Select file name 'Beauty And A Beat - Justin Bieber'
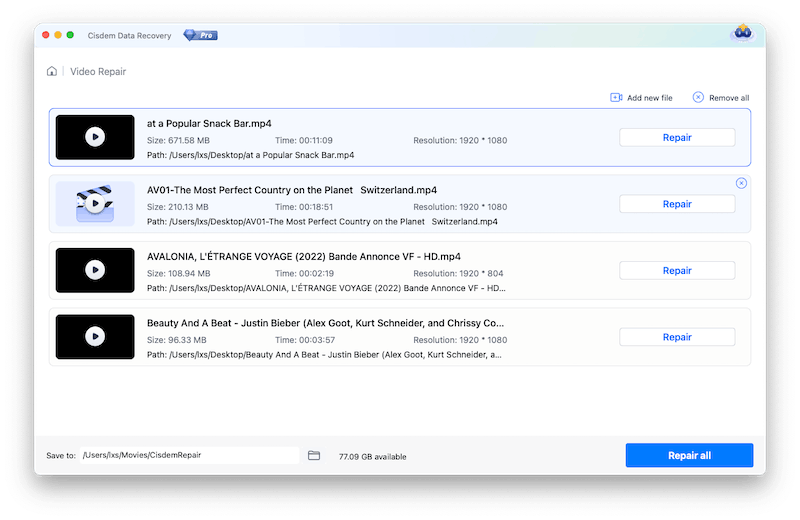This screenshot has height=520, width=800. click(x=223, y=323)
